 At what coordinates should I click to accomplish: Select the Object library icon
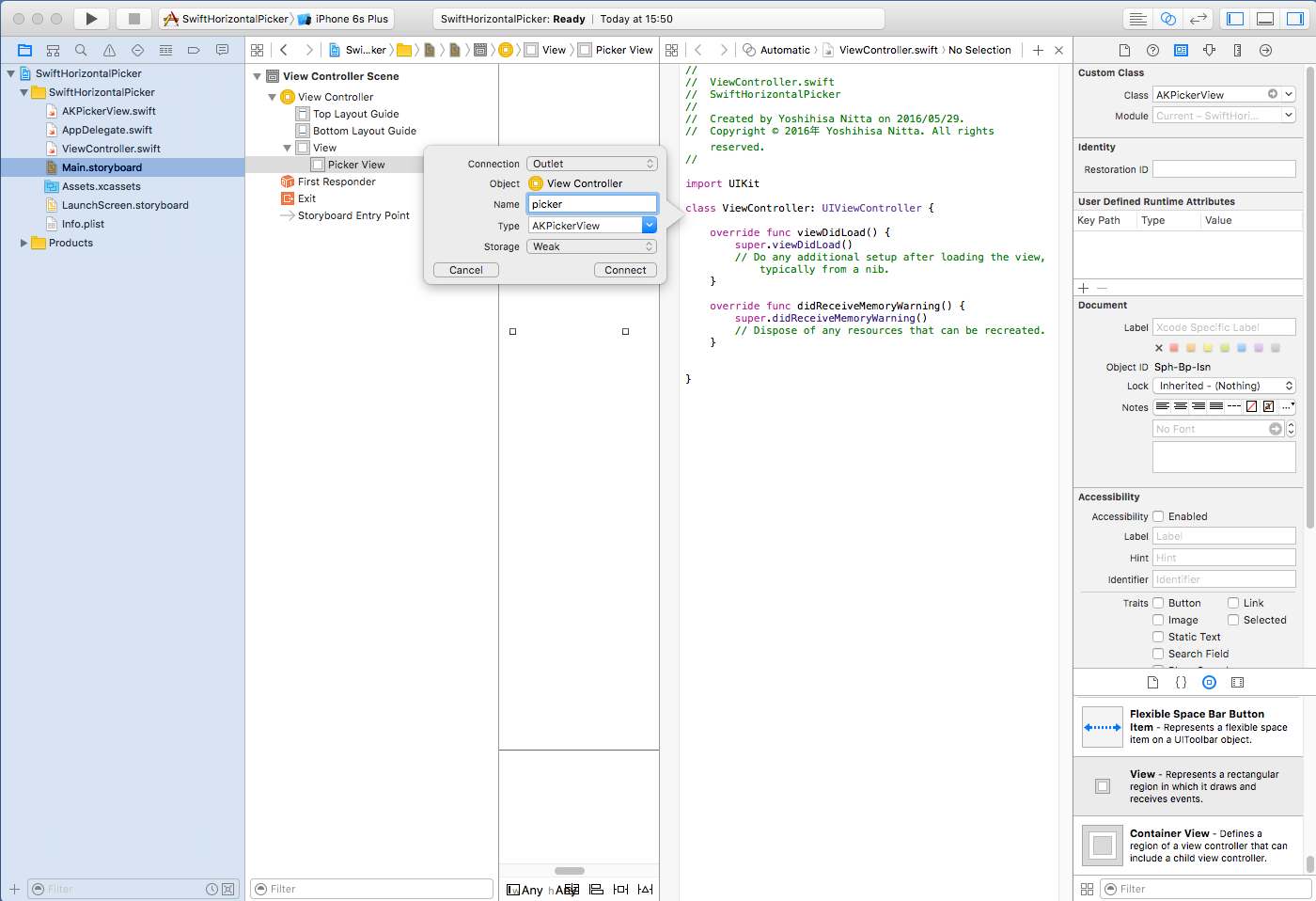tap(1209, 682)
